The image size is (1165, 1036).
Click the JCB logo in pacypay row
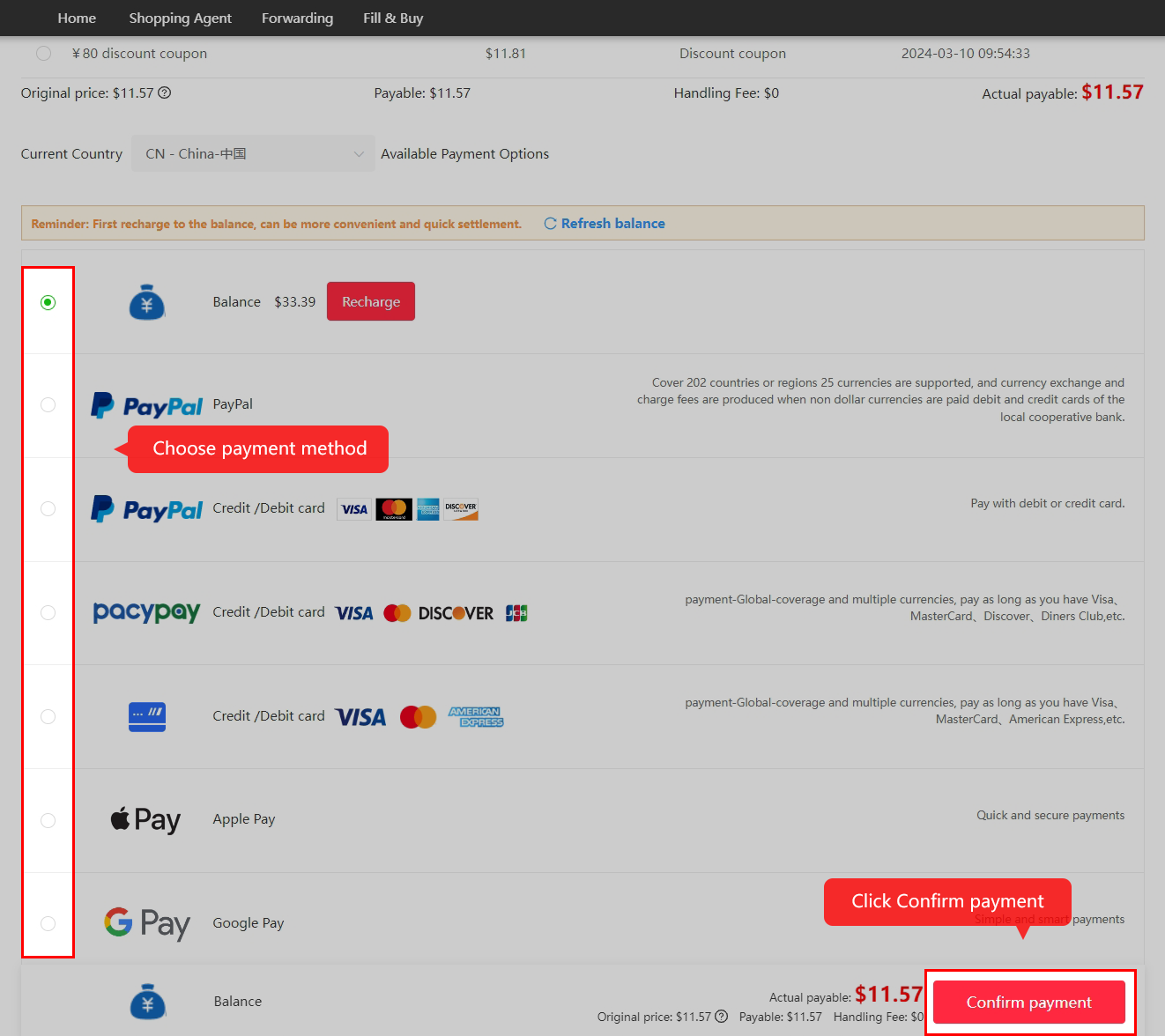pyautogui.click(x=516, y=613)
